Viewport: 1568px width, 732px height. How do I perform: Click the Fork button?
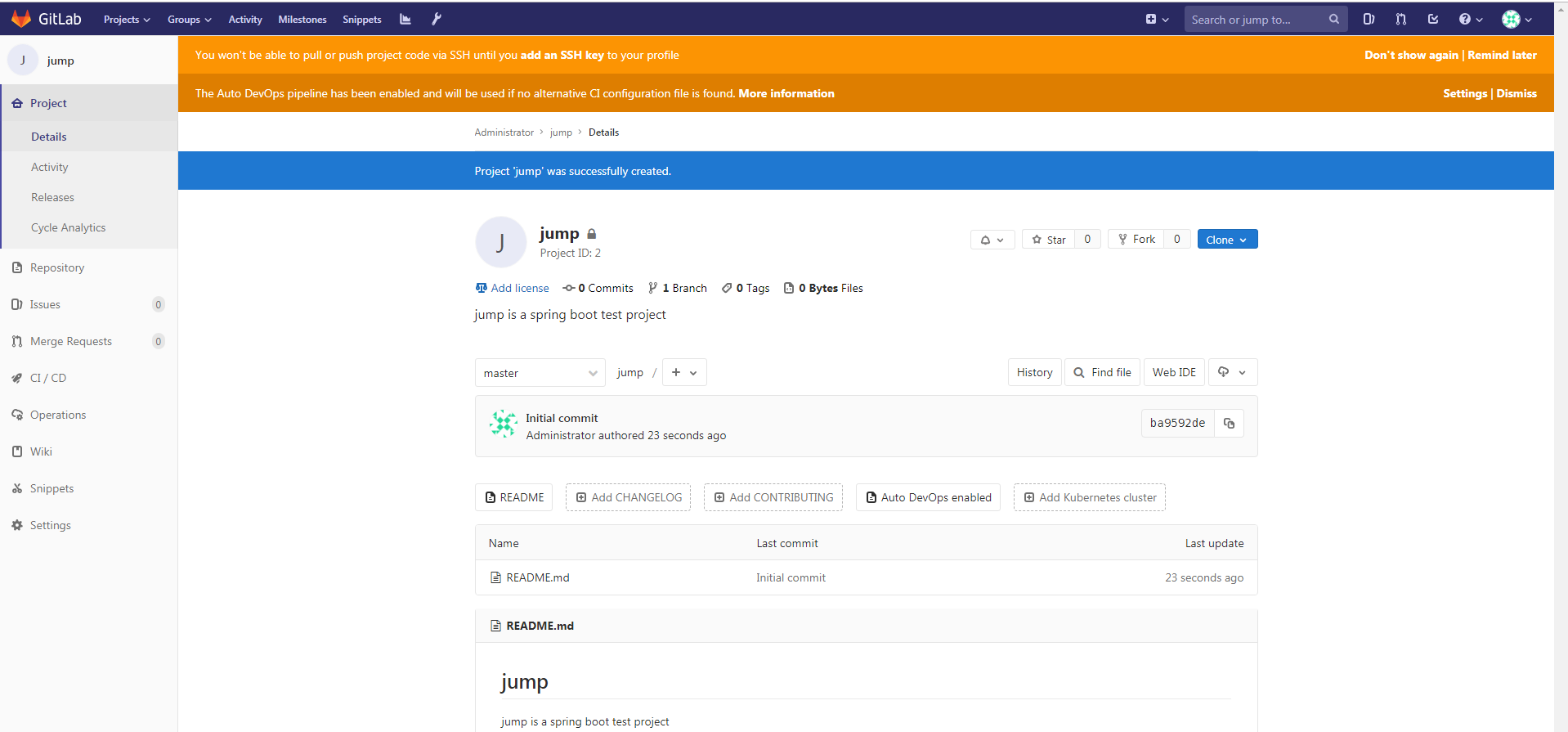tap(1136, 239)
